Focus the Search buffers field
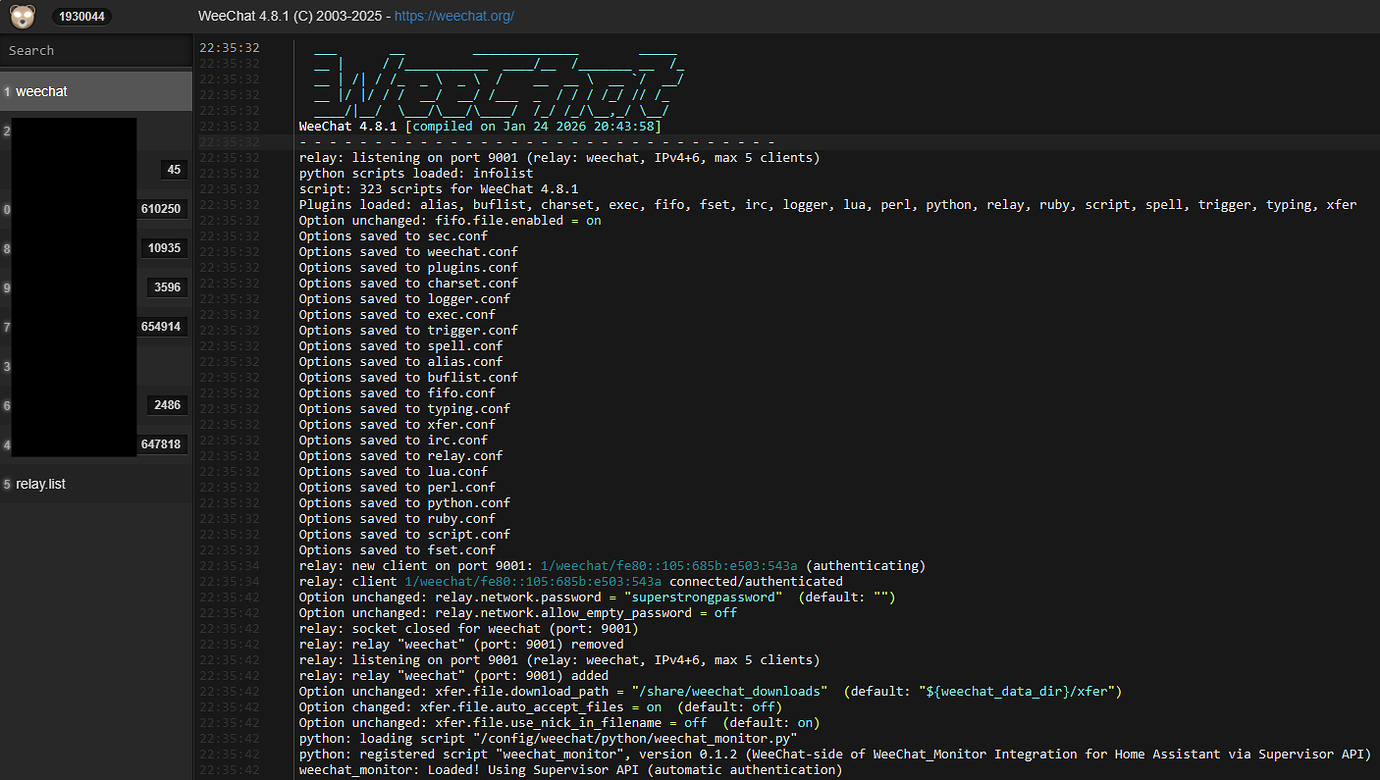This screenshot has height=780, width=1380. coord(96,50)
